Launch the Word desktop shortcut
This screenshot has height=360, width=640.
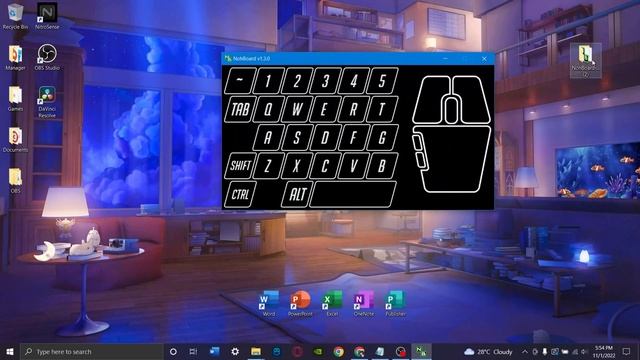tap(269, 304)
